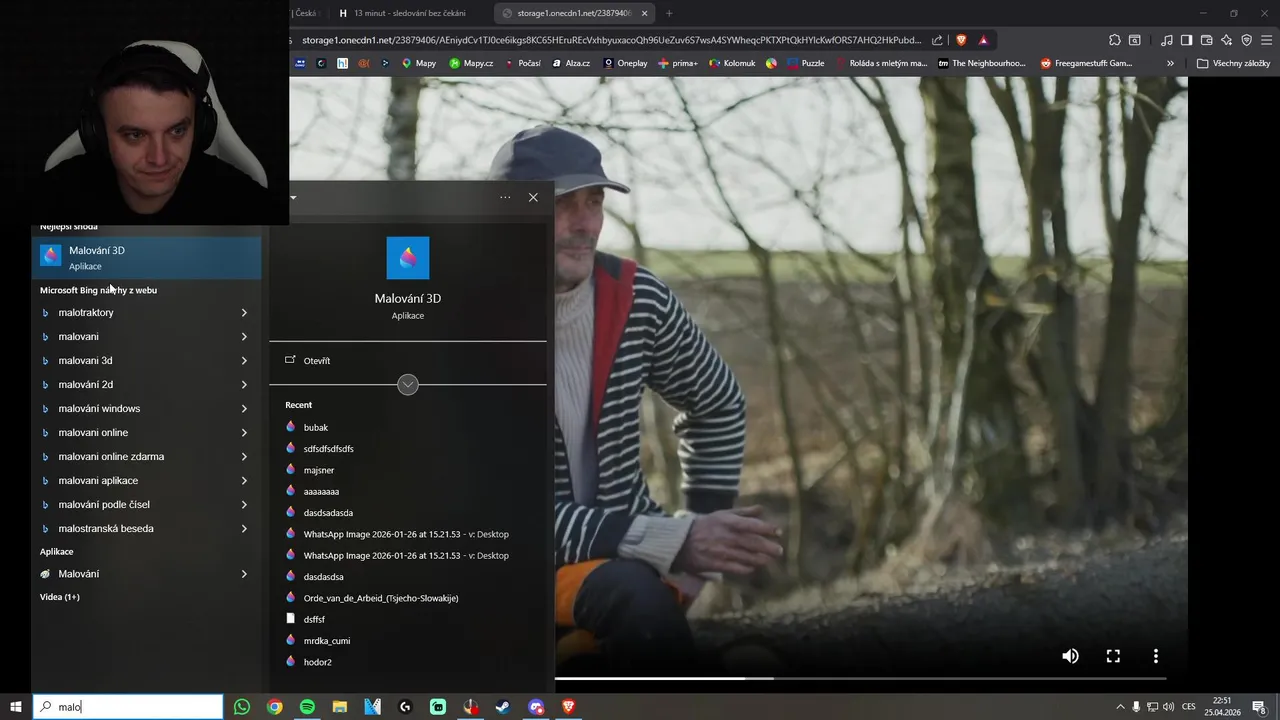Open Spotify from the taskbar
The width and height of the screenshot is (1280, 720).
pos(307,707)
